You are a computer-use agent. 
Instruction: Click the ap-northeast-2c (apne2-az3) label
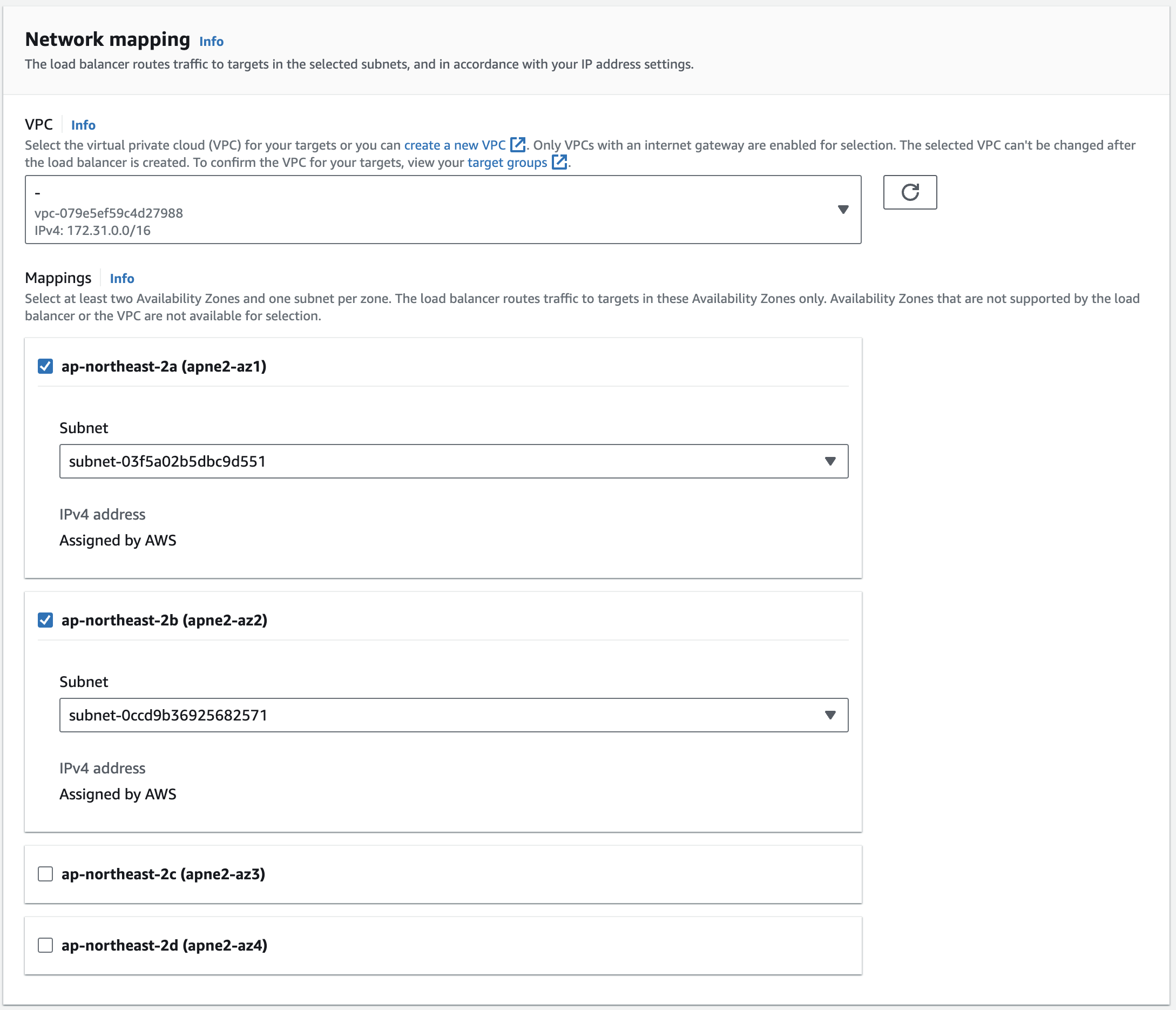coord(164,874)
